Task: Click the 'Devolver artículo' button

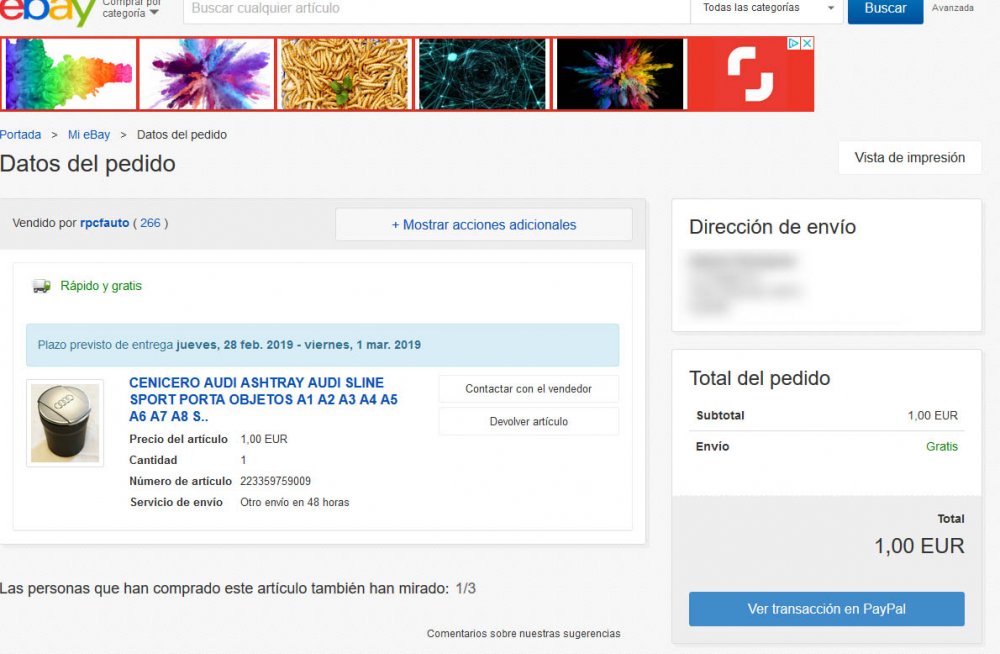Action: (529, 421)
